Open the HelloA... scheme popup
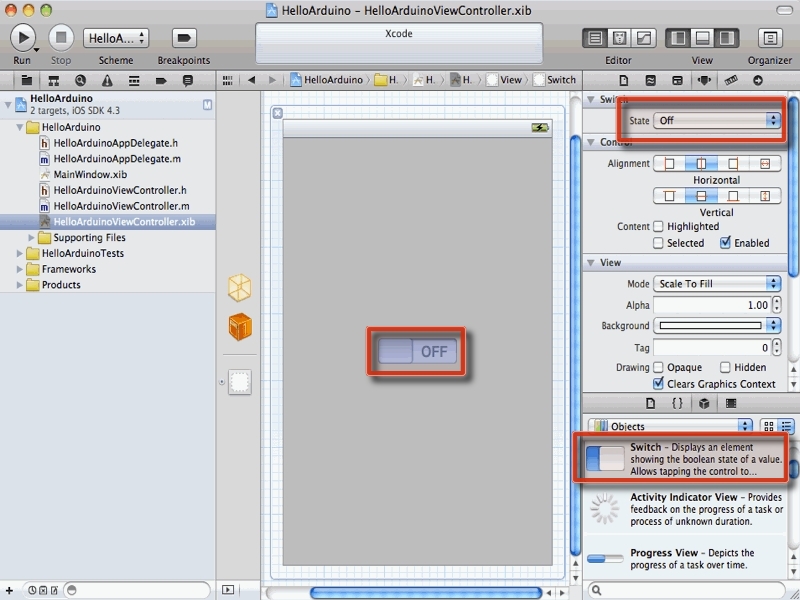Image resolution: width=800 pixels, height=600 pixels. (116, 38)
